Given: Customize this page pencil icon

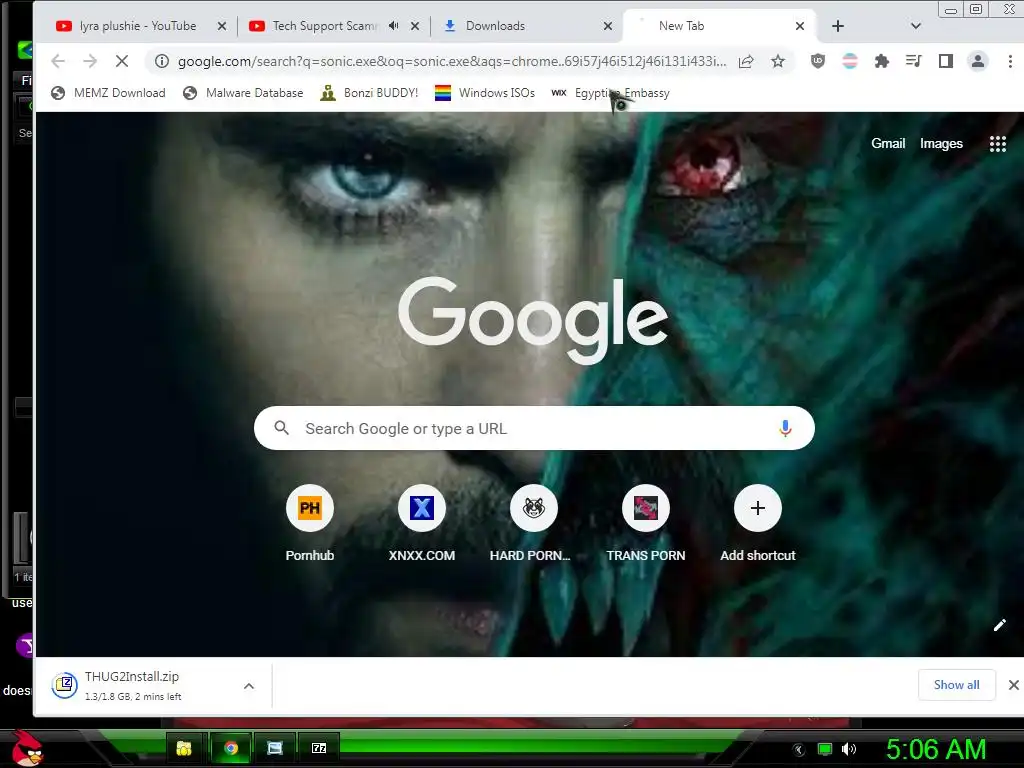Looking at the screenshot, I should click(x=999, y=626).
